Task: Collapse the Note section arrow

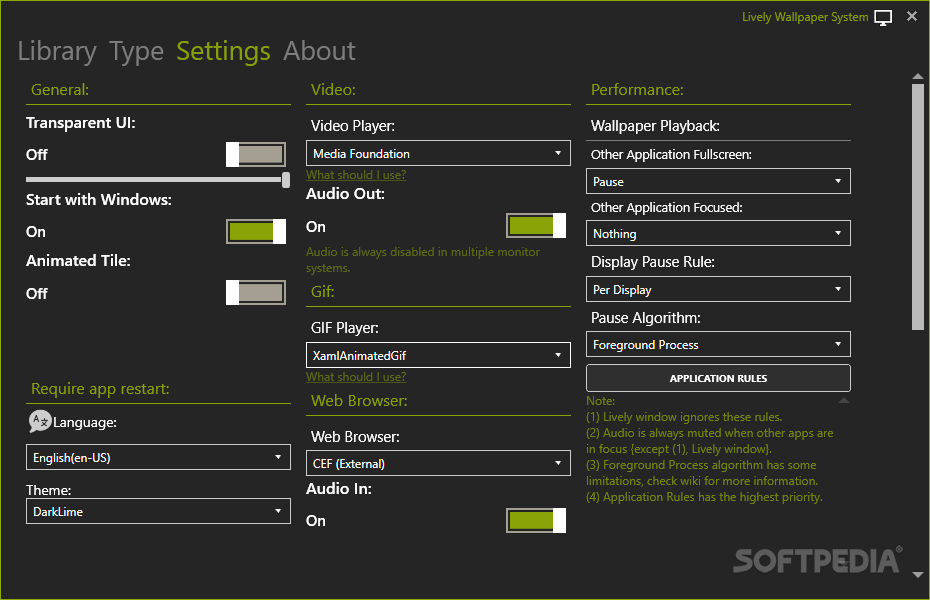Action: coord(843,401)
